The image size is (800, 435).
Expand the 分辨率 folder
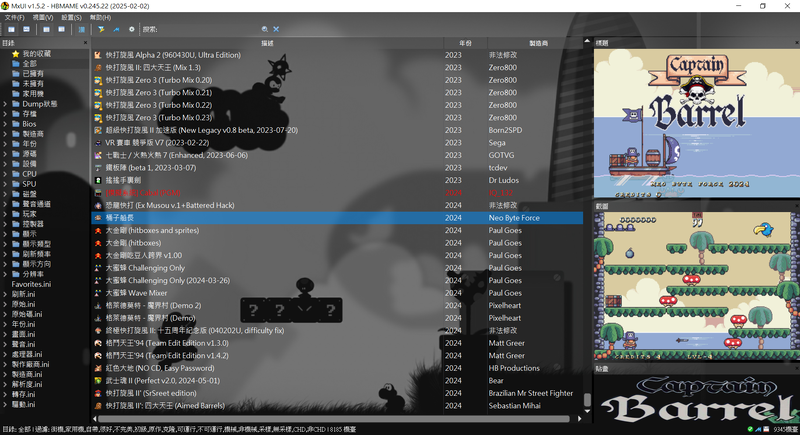[5, 274]
